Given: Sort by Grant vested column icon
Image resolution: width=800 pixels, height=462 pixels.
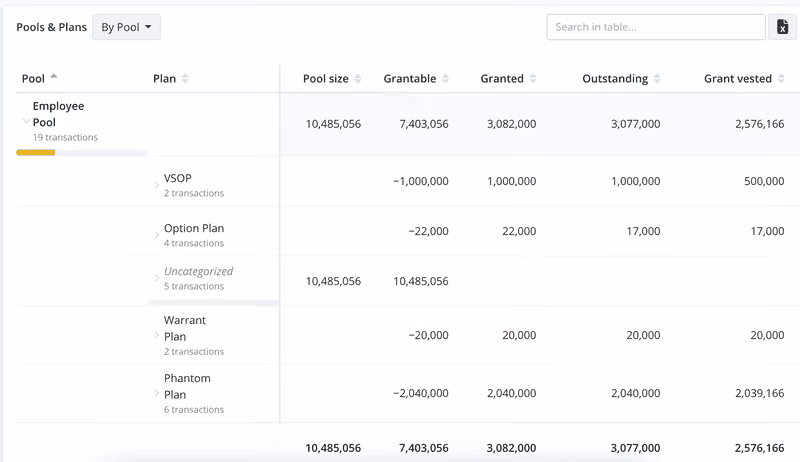Looking at the screenshot, I should click(781, 79).
